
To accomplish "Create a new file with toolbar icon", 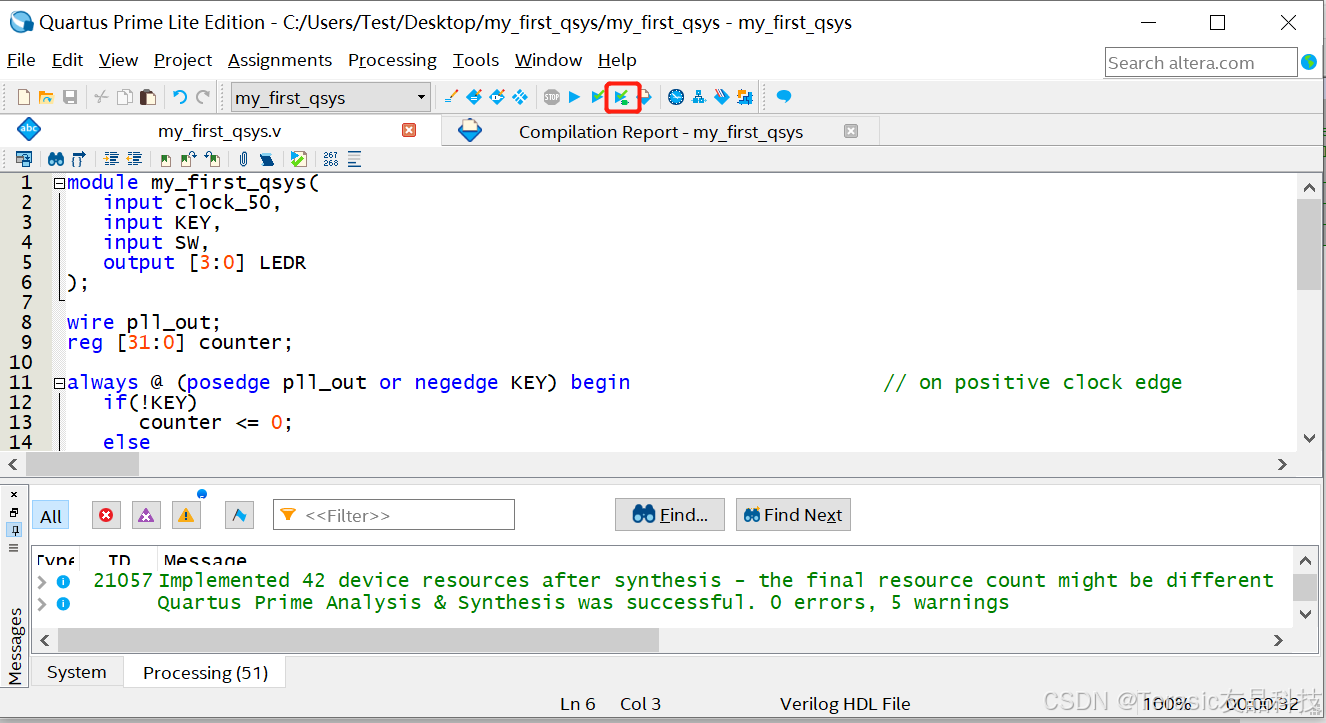I will pos(24,97).
